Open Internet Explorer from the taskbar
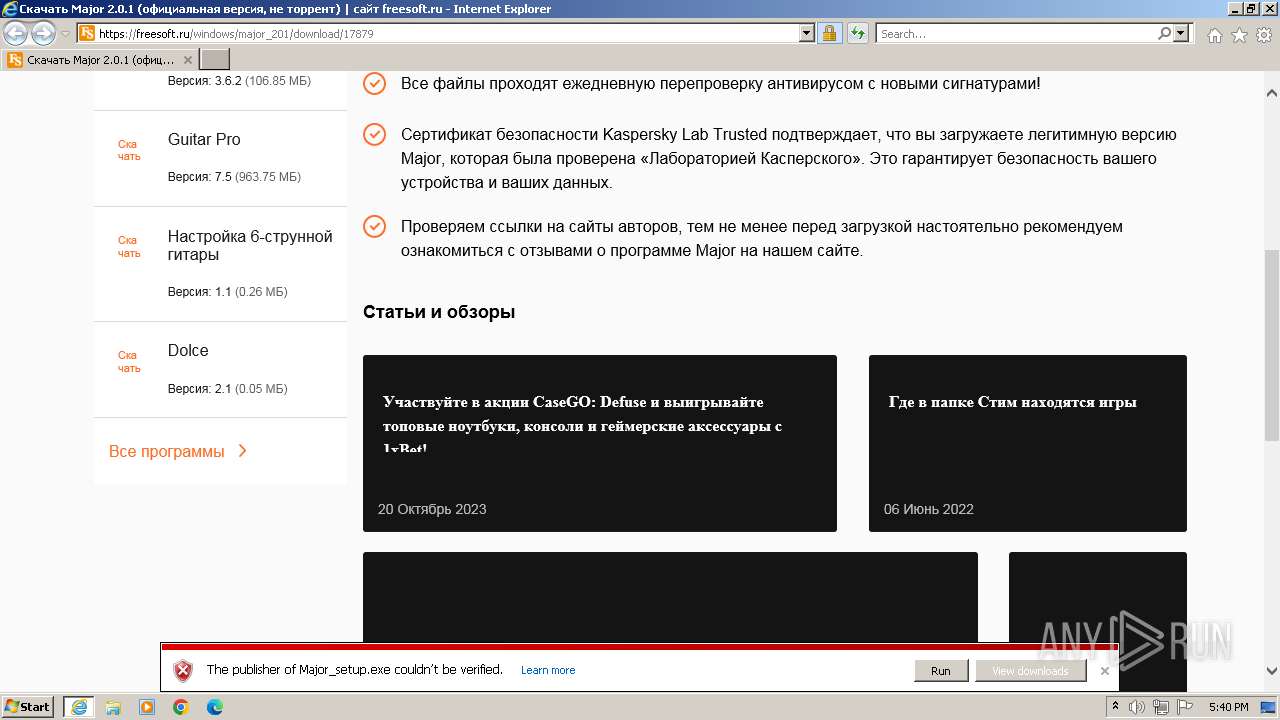 (79, 707)
